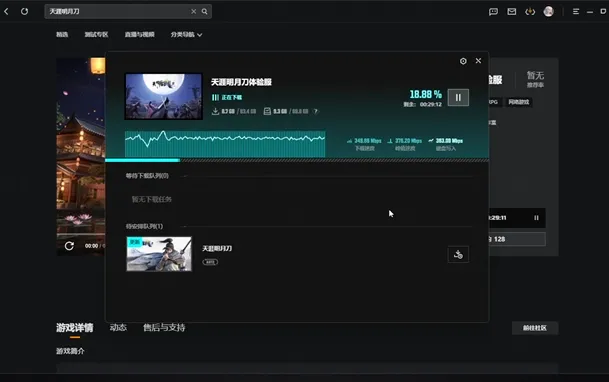Click the 网络游戏 tag on background page
609x382 pixels.
[519, 102]
